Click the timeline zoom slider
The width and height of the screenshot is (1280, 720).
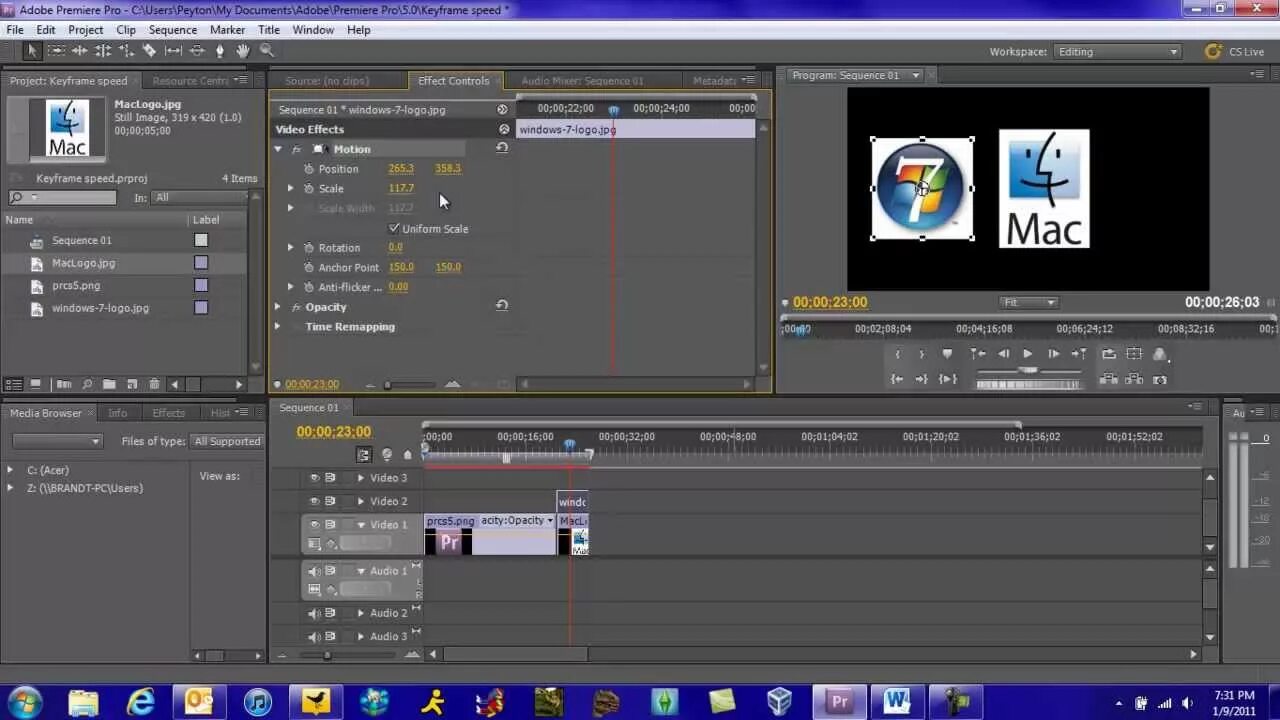327,655
